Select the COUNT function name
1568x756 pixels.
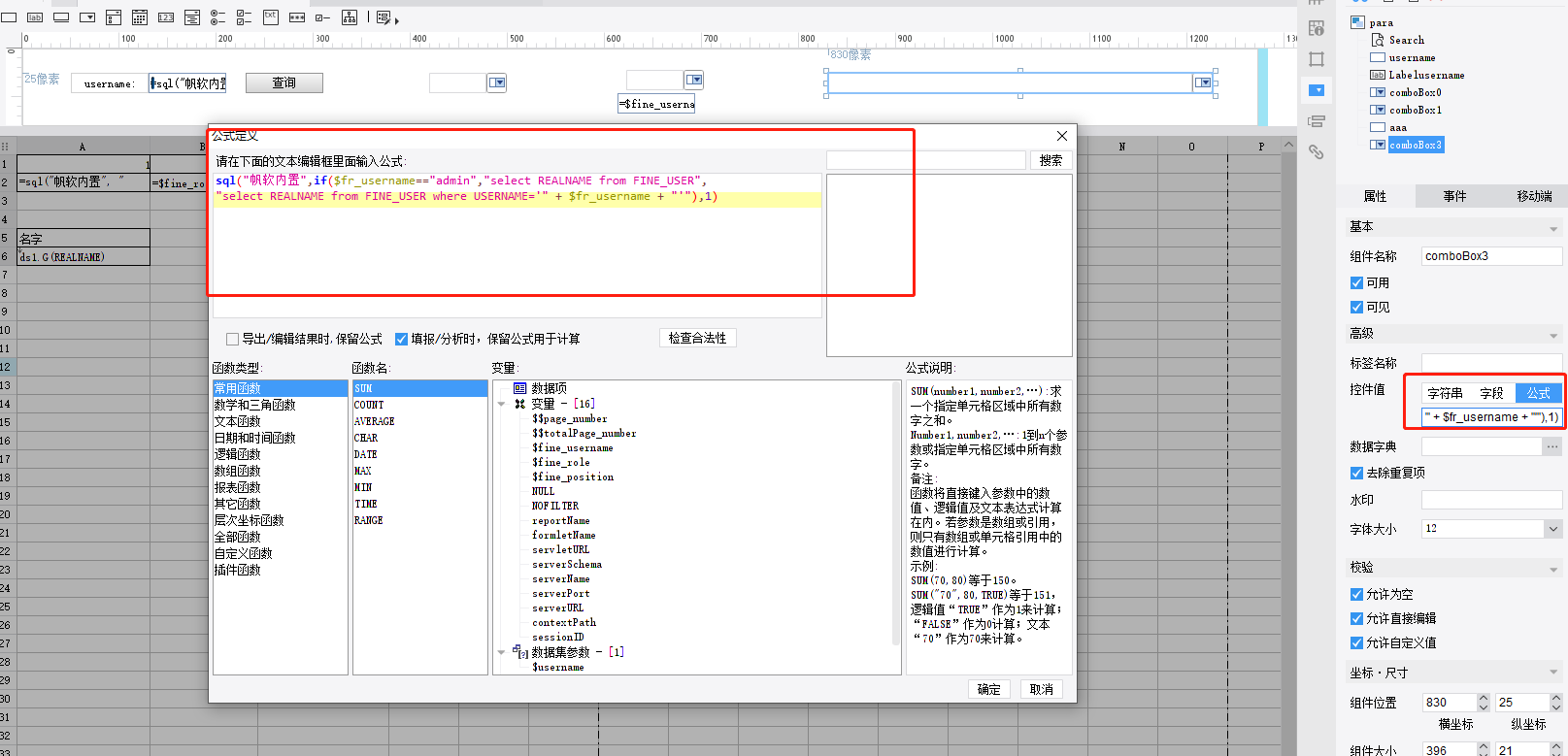coord(369,405)
